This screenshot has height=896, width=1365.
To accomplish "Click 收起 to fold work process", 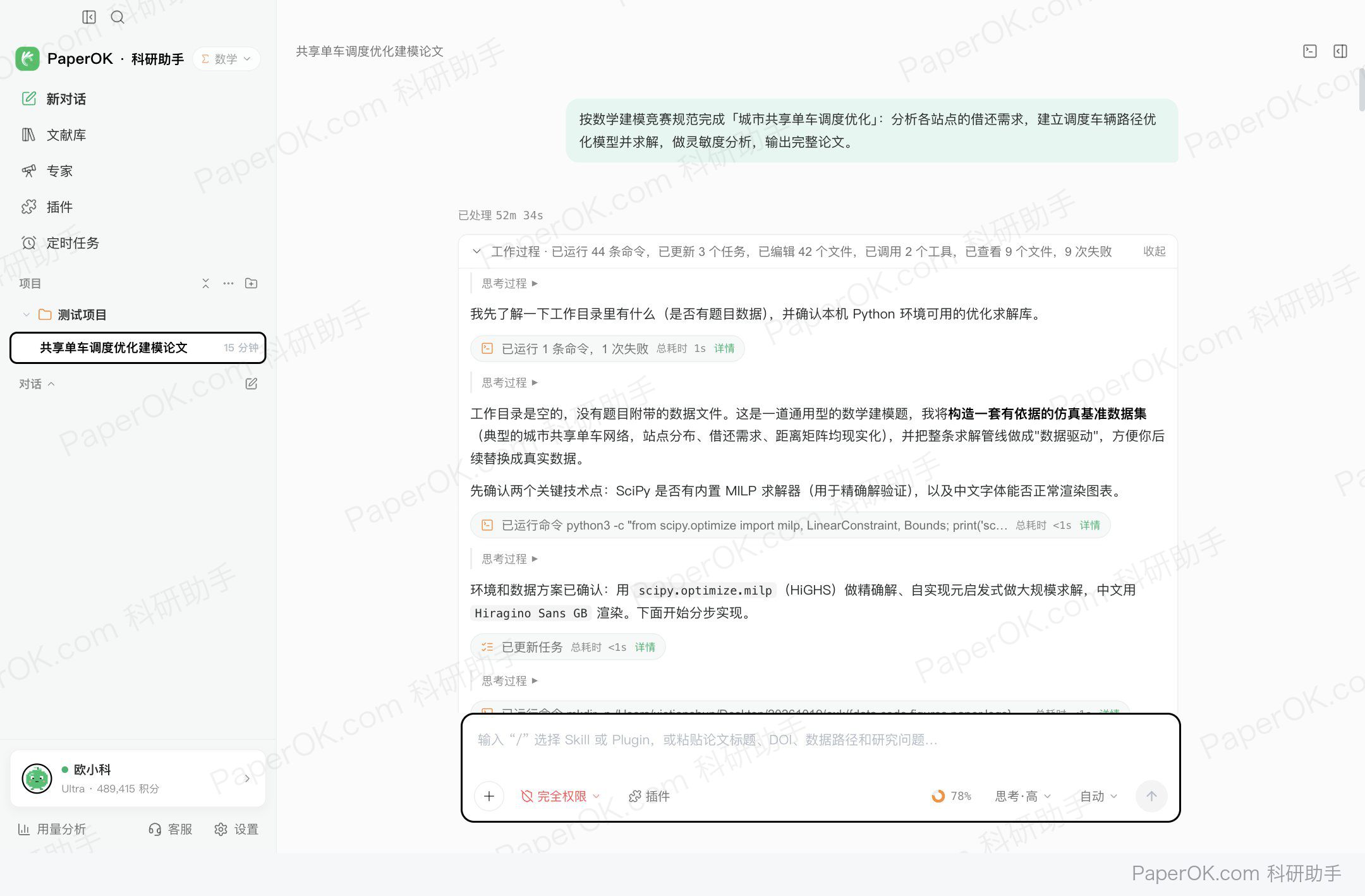I will point(1154,251).
